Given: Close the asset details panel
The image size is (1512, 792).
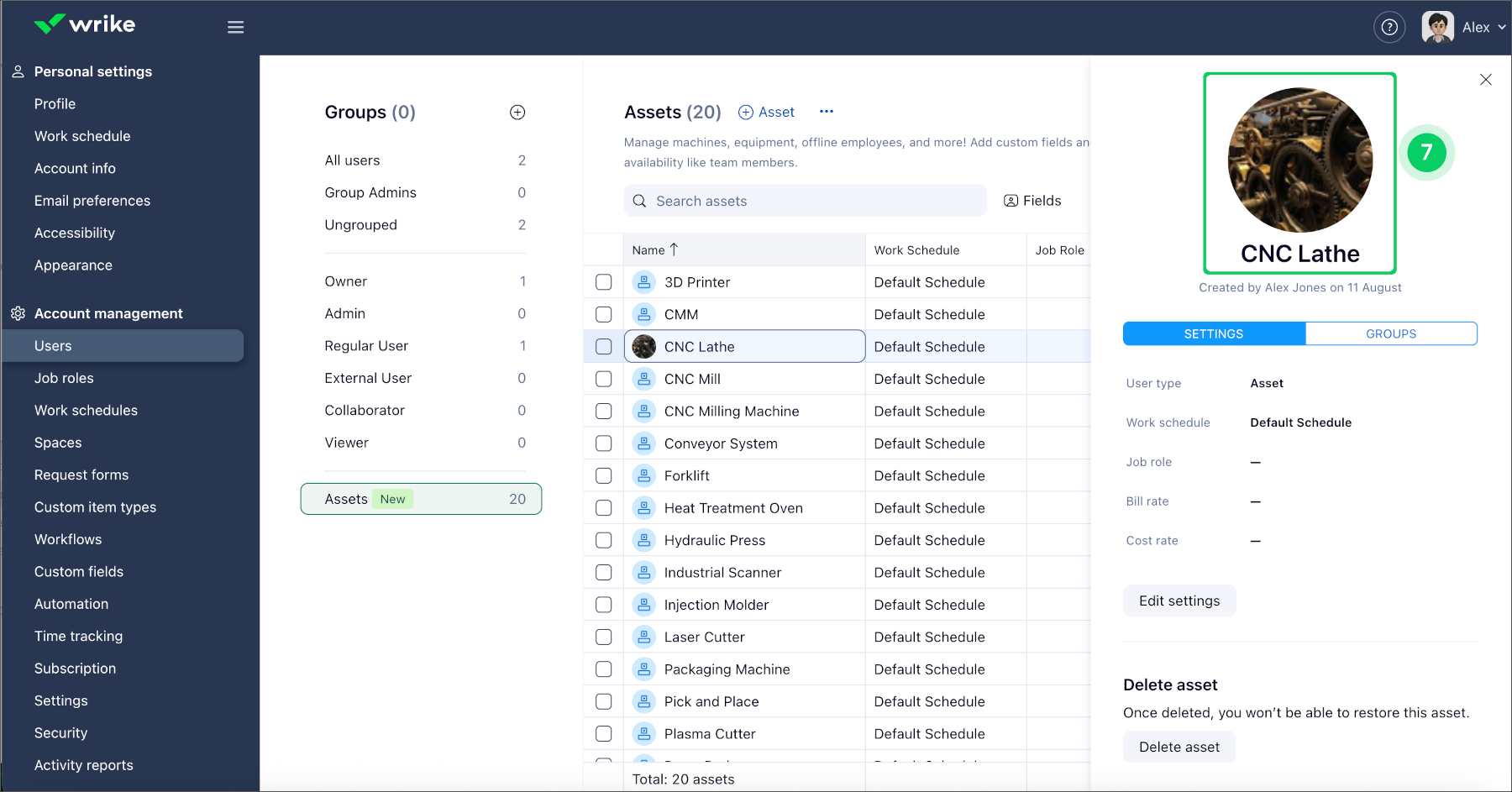Looking at the screenshot, I should point(1485,80).
